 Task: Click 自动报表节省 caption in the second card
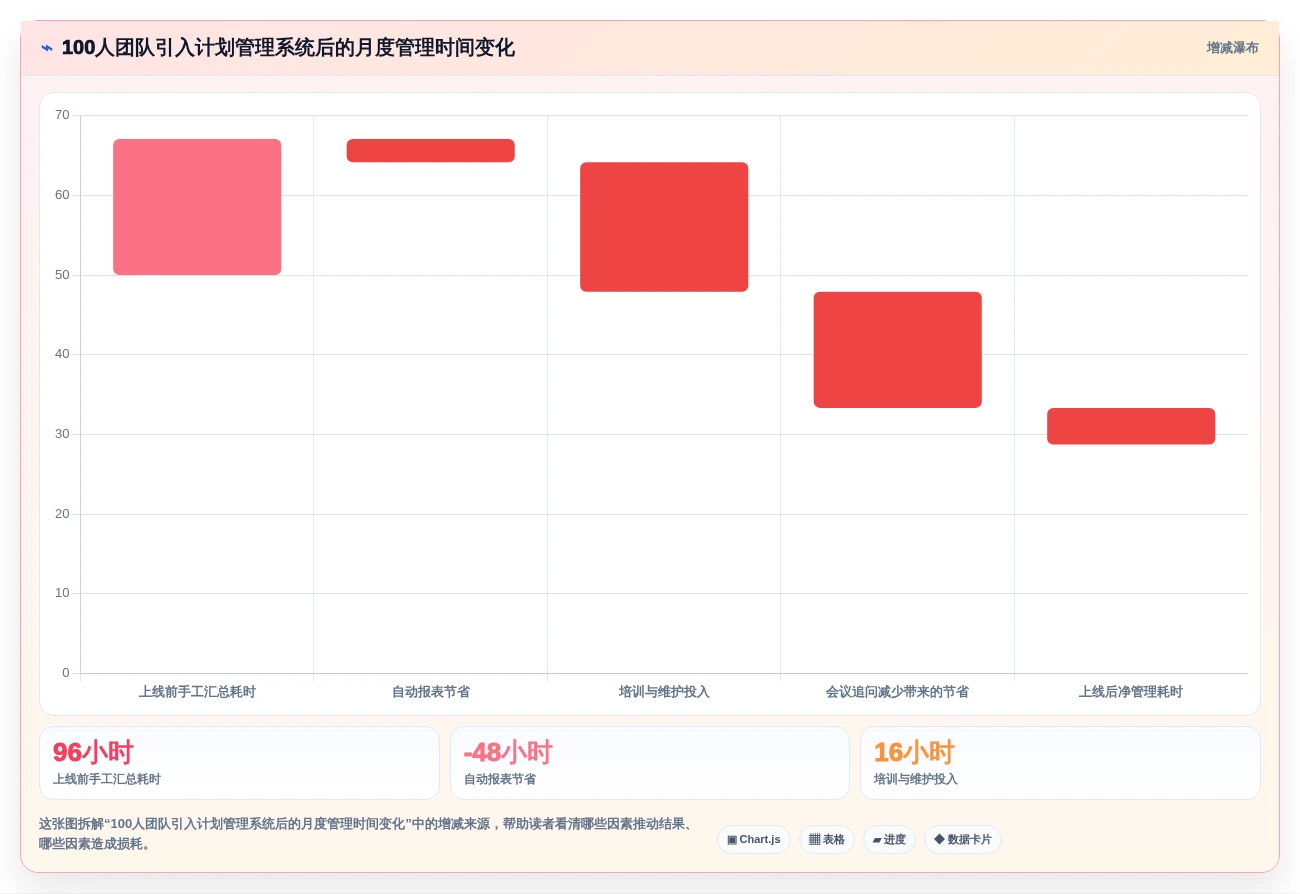point(500,779)
